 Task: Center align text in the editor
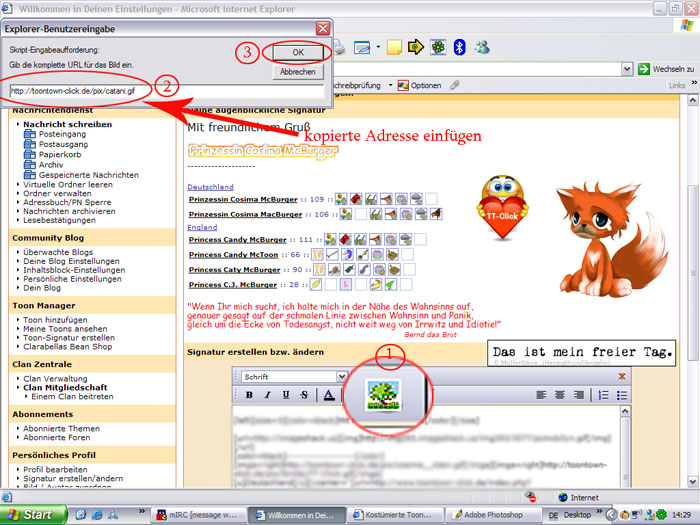tap(560, 395)
